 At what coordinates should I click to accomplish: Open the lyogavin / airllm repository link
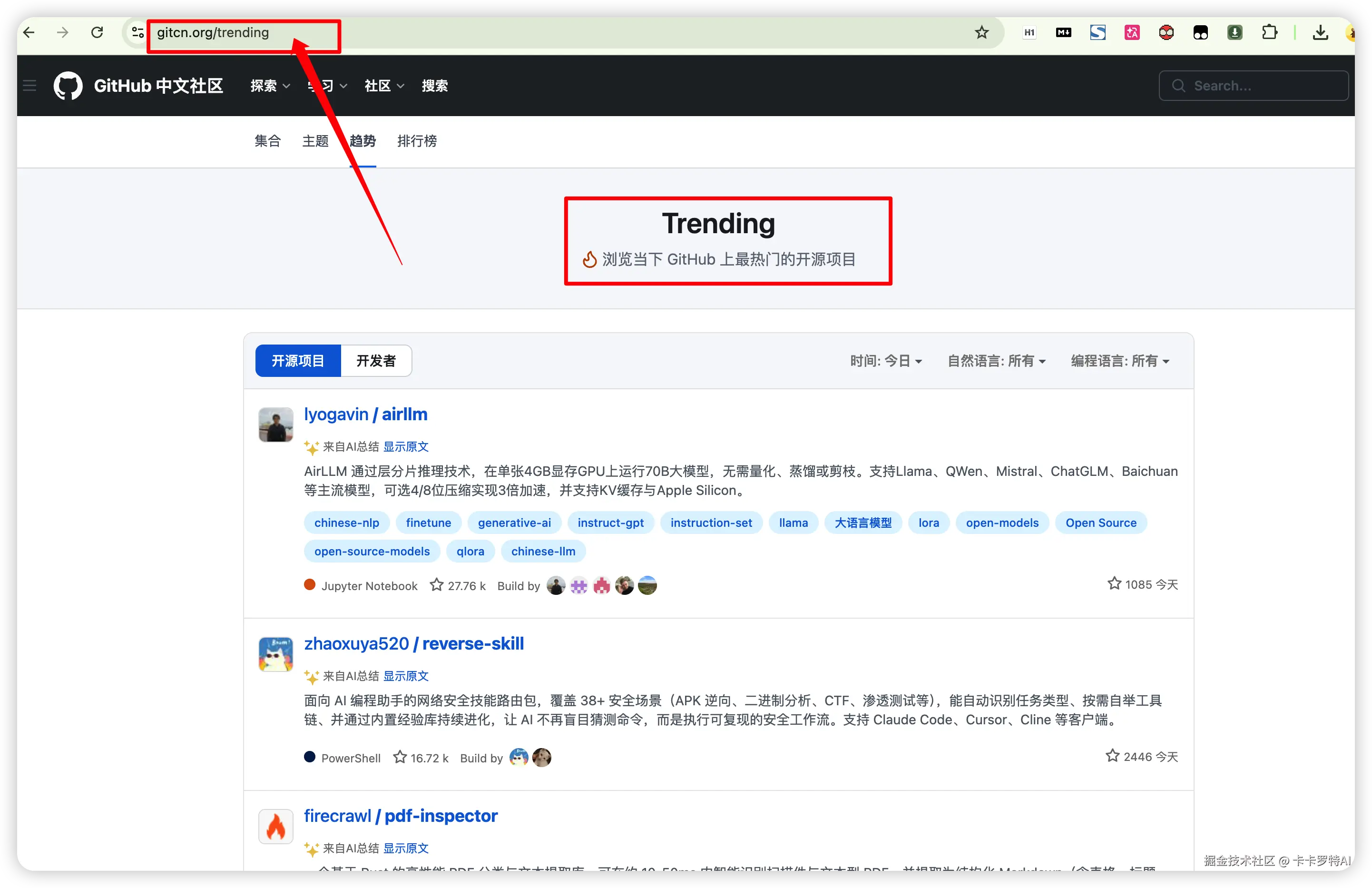point(365,414)
